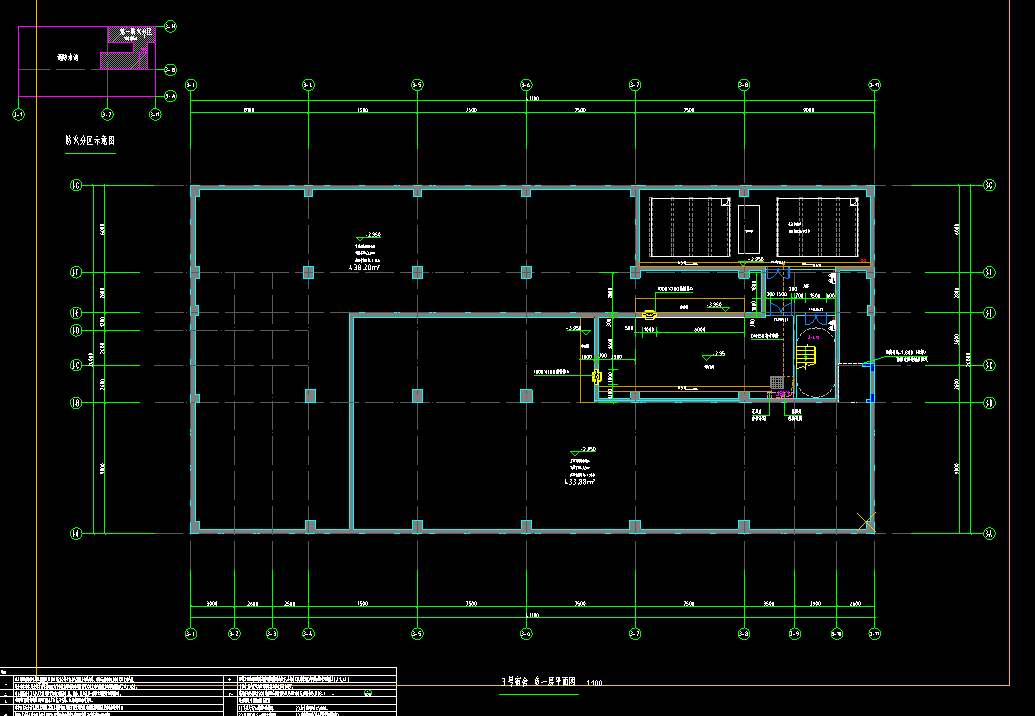Click the notes table at bottom-left
Screen dimensions: 1035x716
(x=198, y=691)
